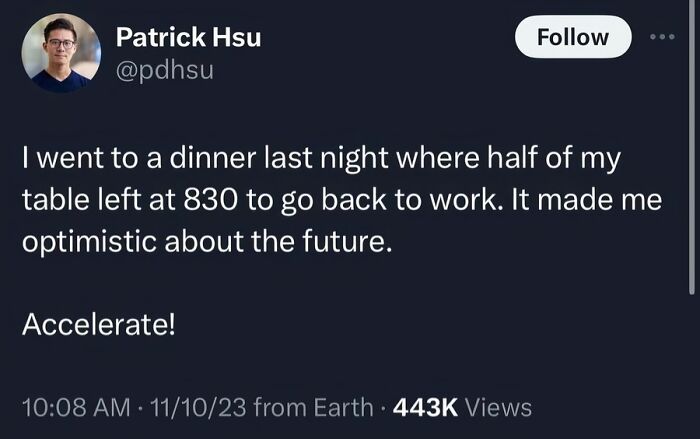Click the 'Accelerate!' line of the tweet
This screenshot has height=439, width=700.
[x=99, y=324]
